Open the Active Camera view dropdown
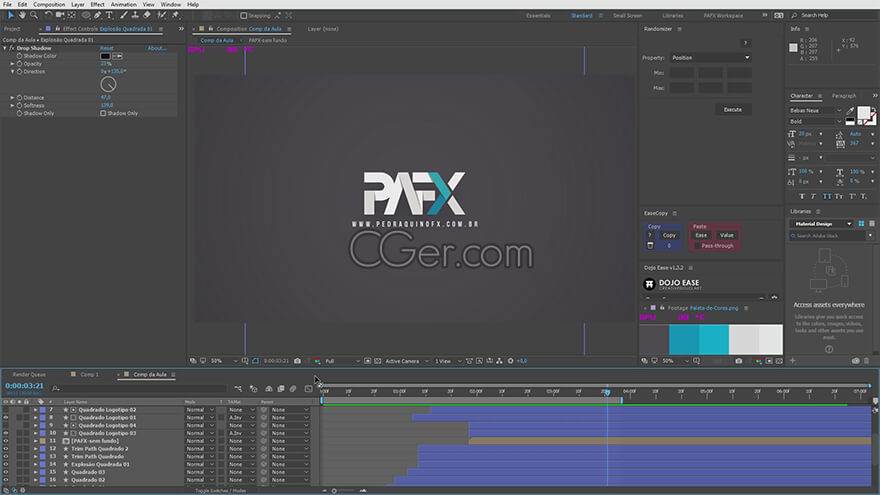The image size is (880, 495). point(406,361)
